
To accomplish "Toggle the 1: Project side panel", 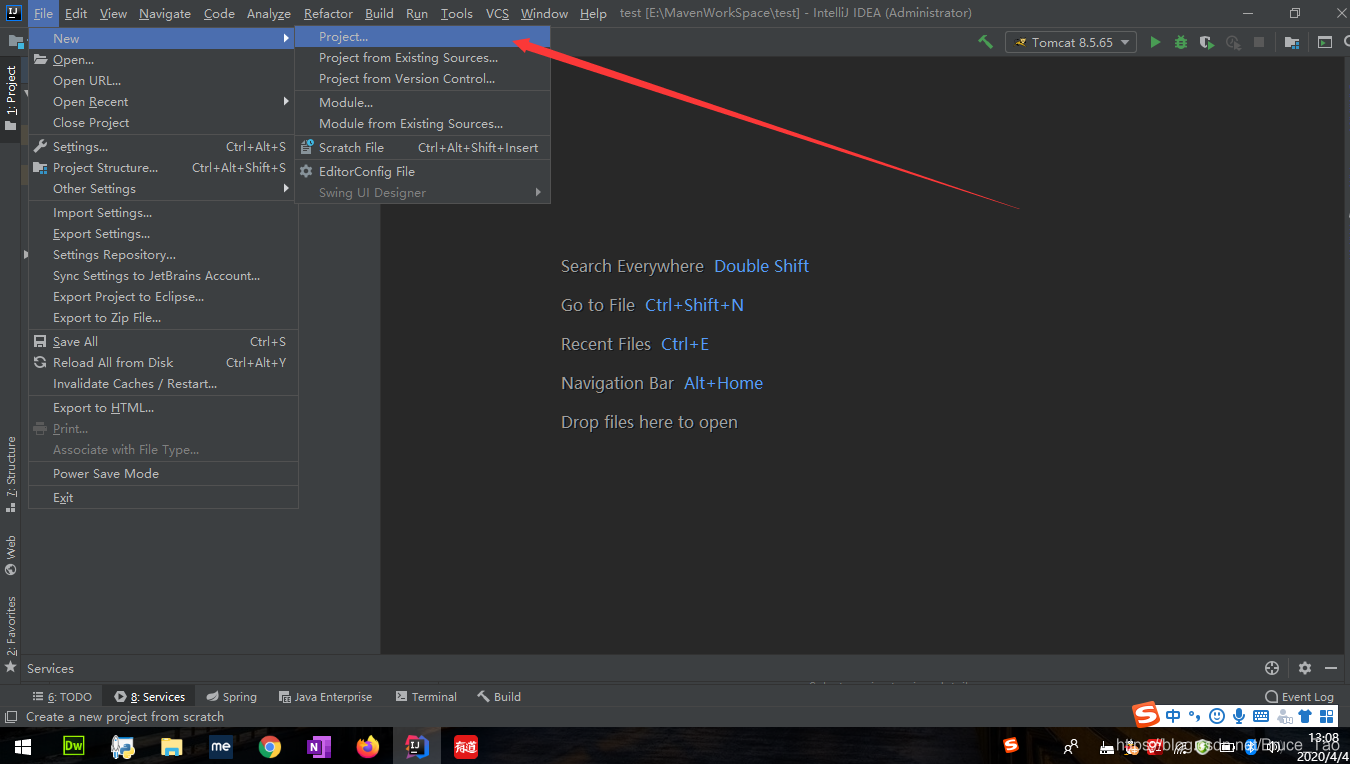I will click(x=11, y=98).
